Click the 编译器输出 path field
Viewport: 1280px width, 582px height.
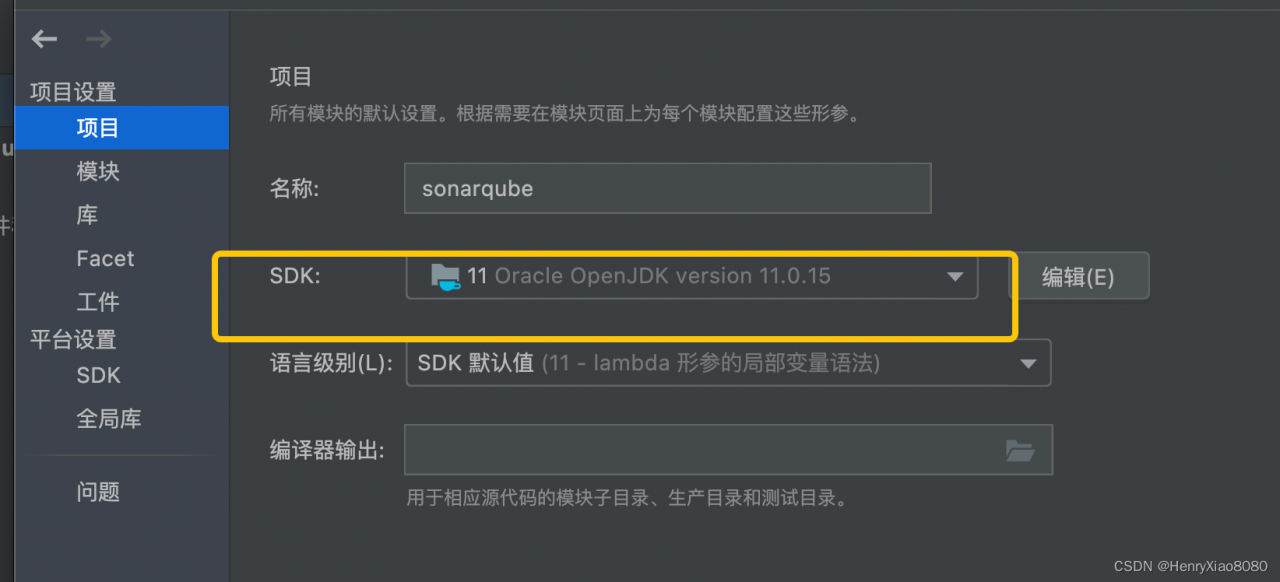click(x=728, y=450)
